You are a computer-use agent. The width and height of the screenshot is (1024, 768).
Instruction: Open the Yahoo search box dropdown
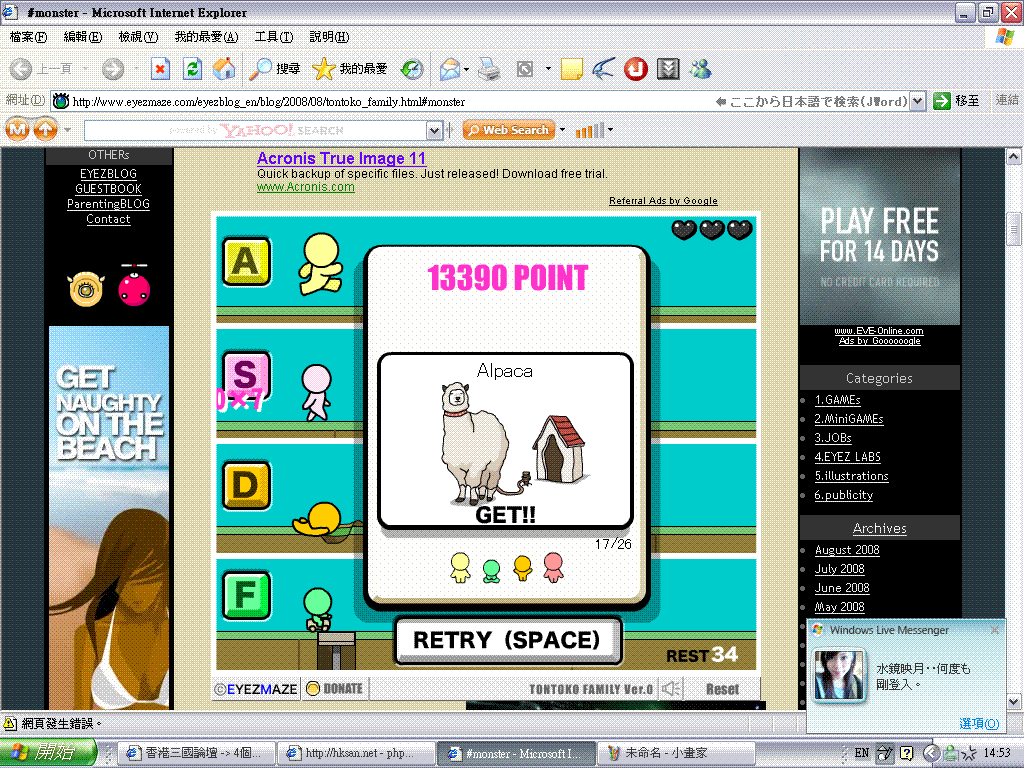[434, 131]
